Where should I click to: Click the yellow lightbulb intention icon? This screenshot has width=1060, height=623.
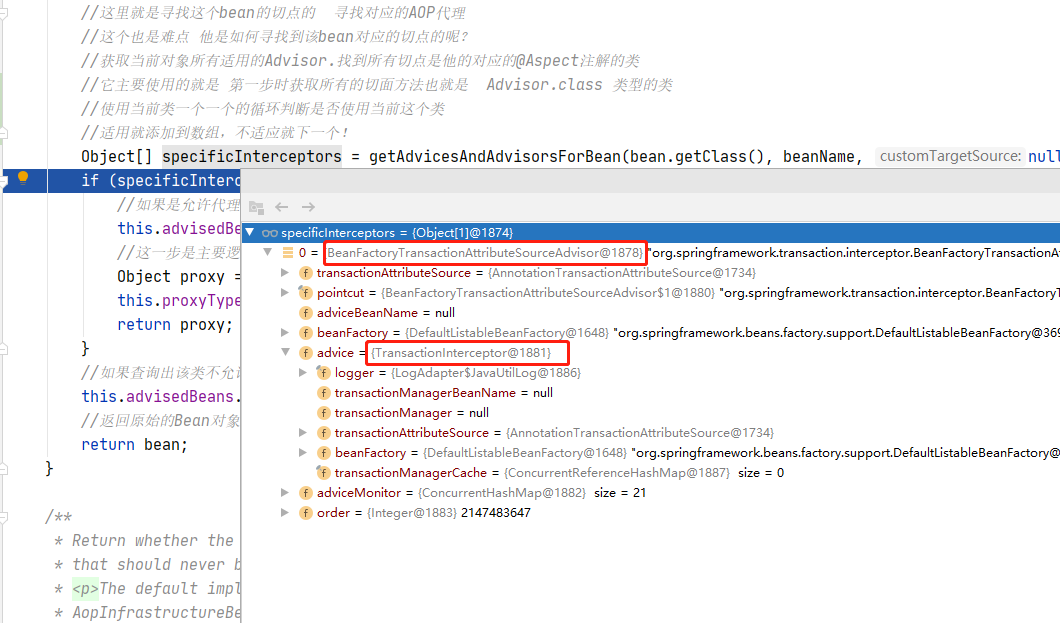point(23,179)
